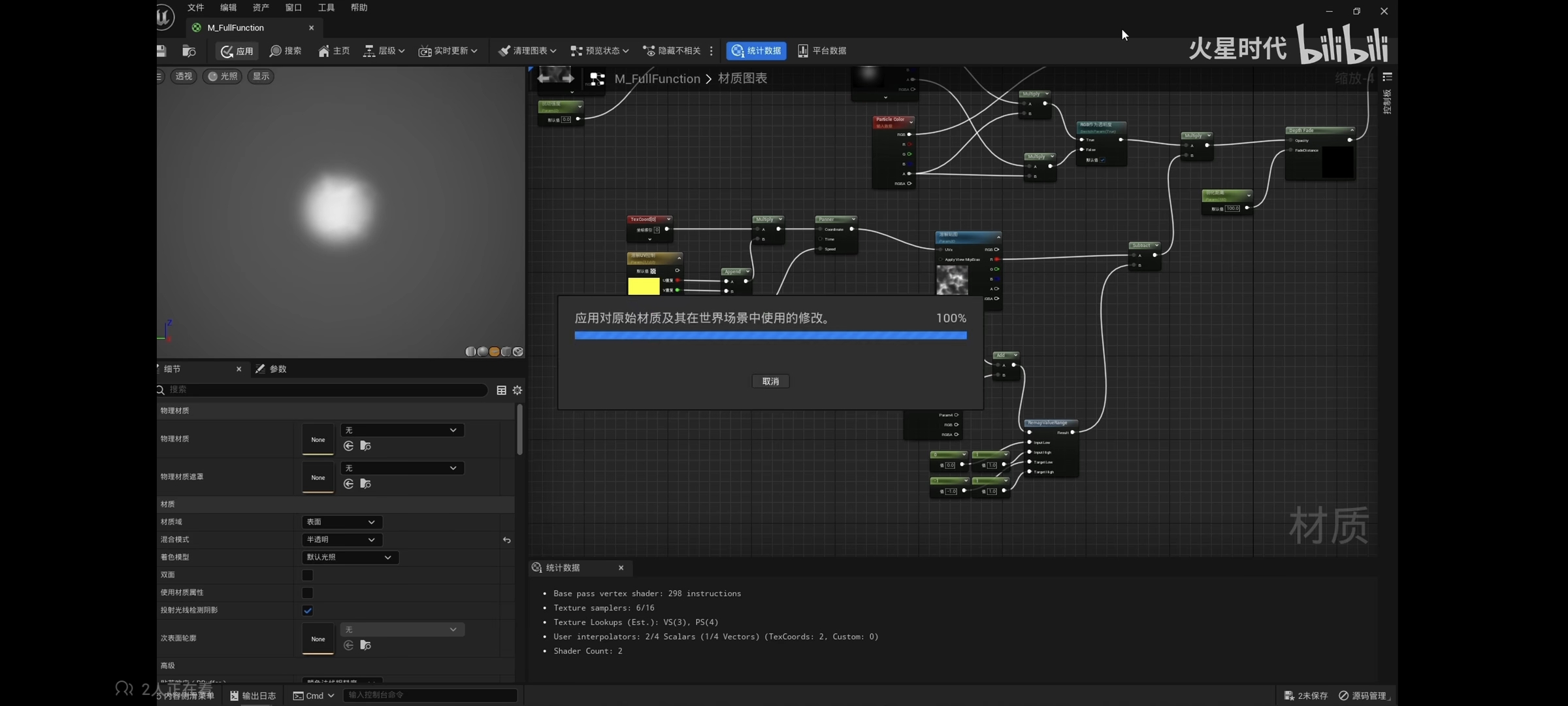
Task: Expand the 着色模型 (Shading Model) dropdown
Action: pyautogui.click(x=349, y=558)
